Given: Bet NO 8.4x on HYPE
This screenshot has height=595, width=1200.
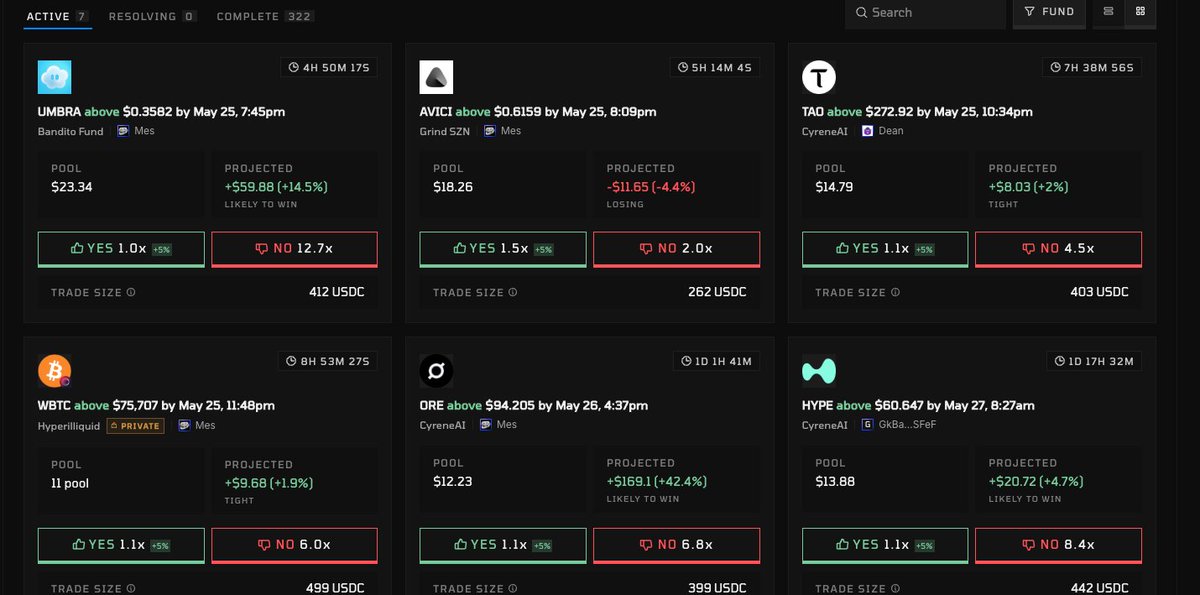Looking at the screenshot, I should point(1059,545).
